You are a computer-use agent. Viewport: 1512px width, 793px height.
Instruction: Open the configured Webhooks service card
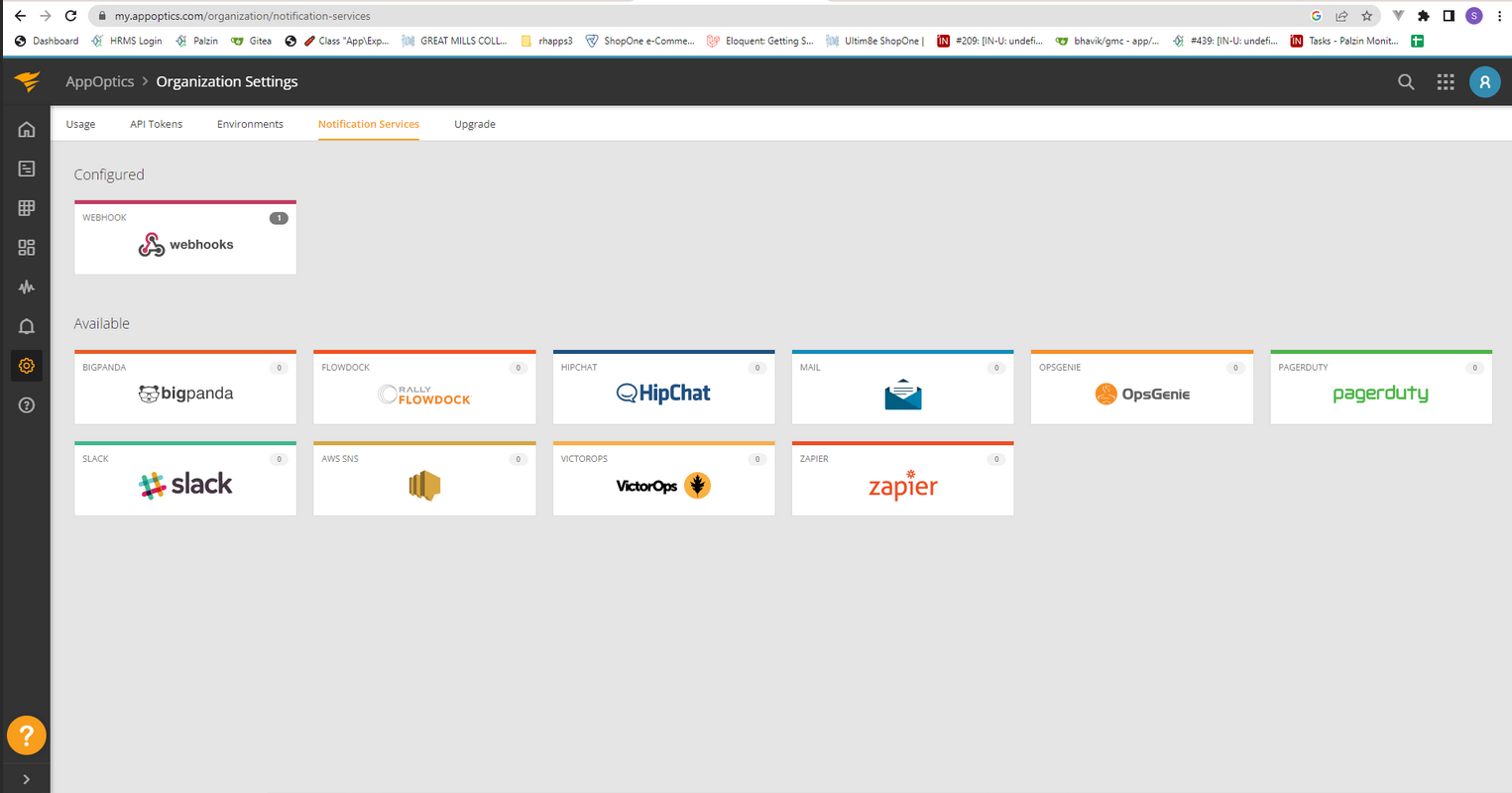point(185,238)
